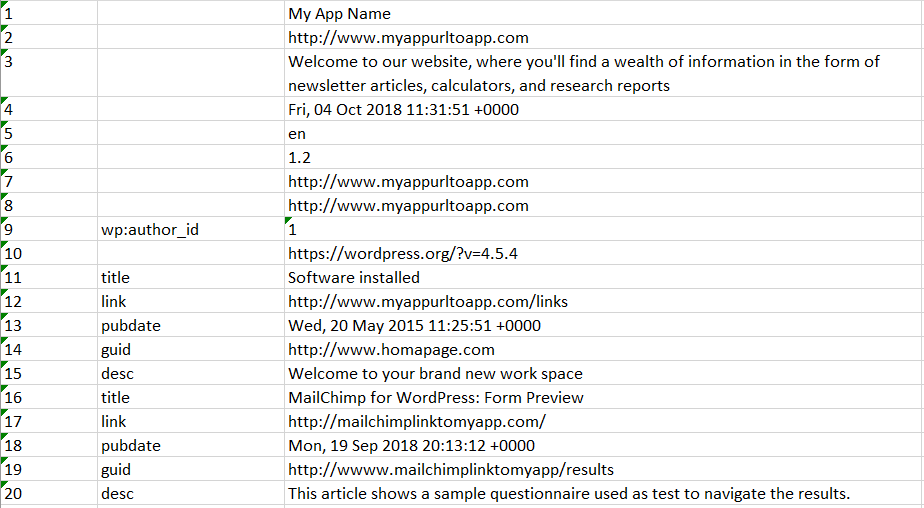Select the "My App Name" cell
The height and width of the screenshot is (508, 924).
click(340, 14)
